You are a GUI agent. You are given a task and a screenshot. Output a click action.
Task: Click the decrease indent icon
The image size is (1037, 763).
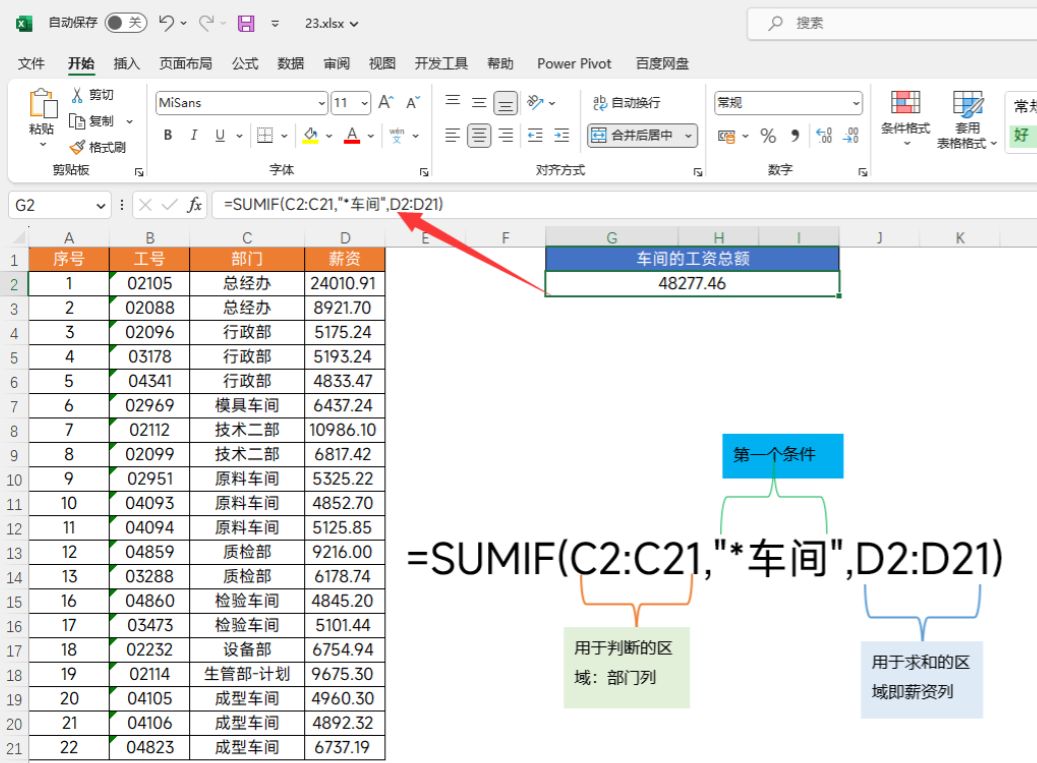click(x=535, y=136)
